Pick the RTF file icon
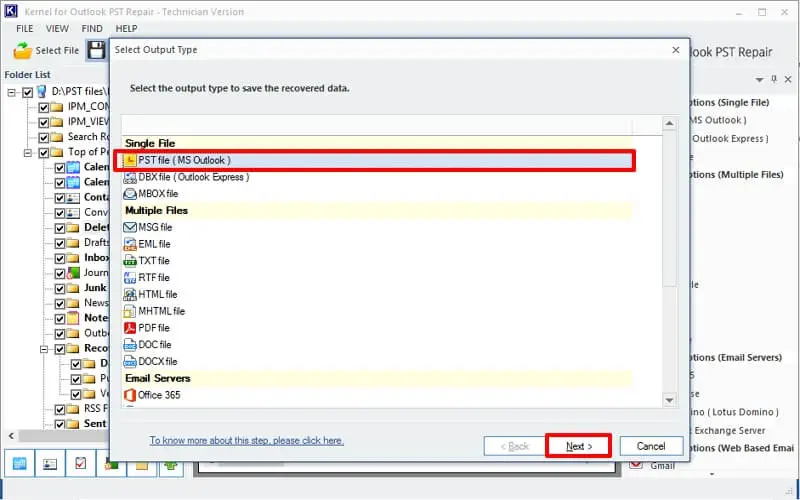The image size is (800, 500). pos(130,278)
